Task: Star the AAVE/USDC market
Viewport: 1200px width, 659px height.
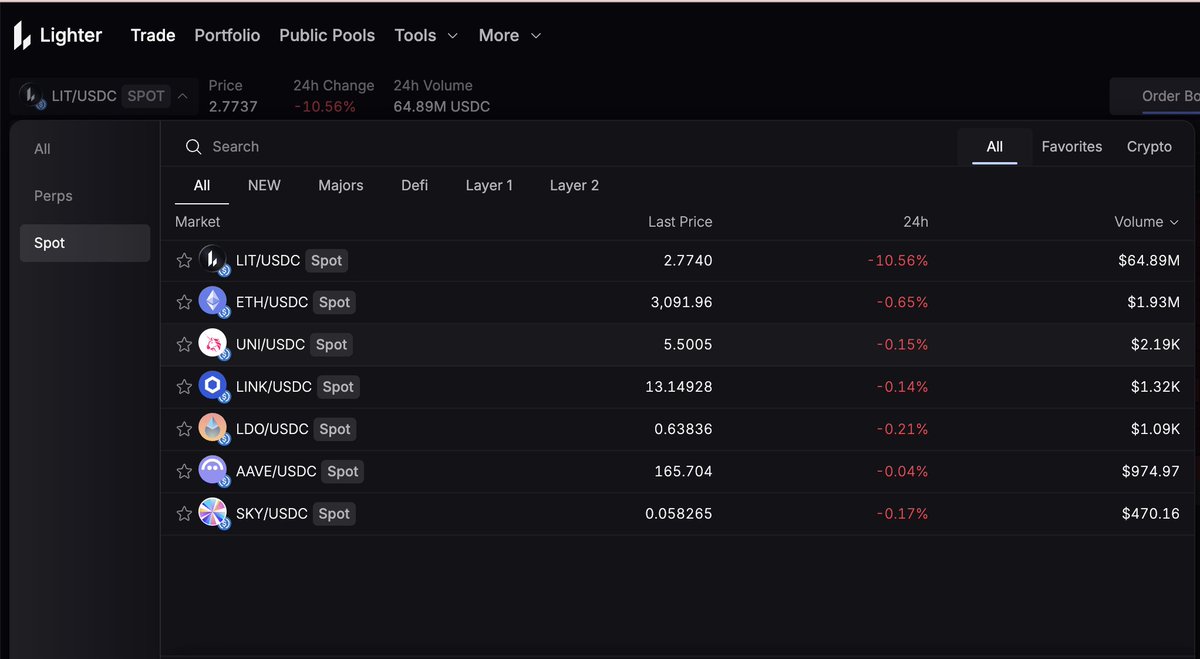Action: (184, 471)
